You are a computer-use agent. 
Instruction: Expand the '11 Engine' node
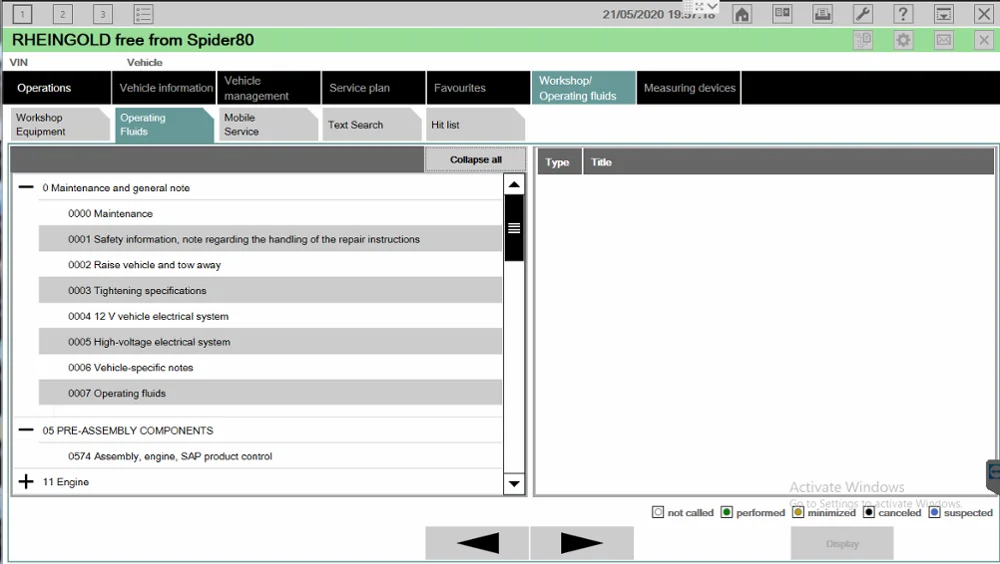click(26, 482)
